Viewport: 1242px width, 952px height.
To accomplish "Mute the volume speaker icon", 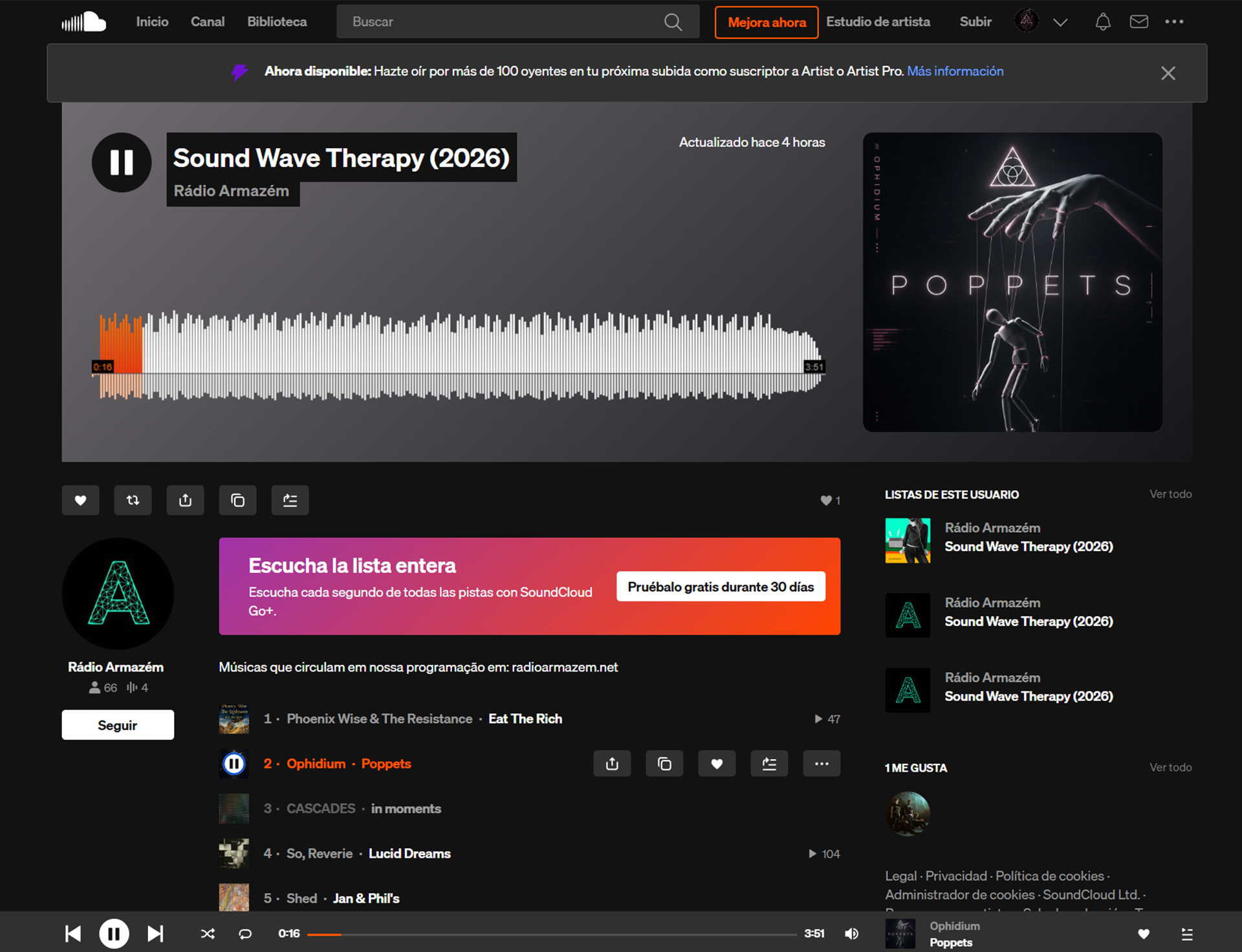I will tap(852, 933).
